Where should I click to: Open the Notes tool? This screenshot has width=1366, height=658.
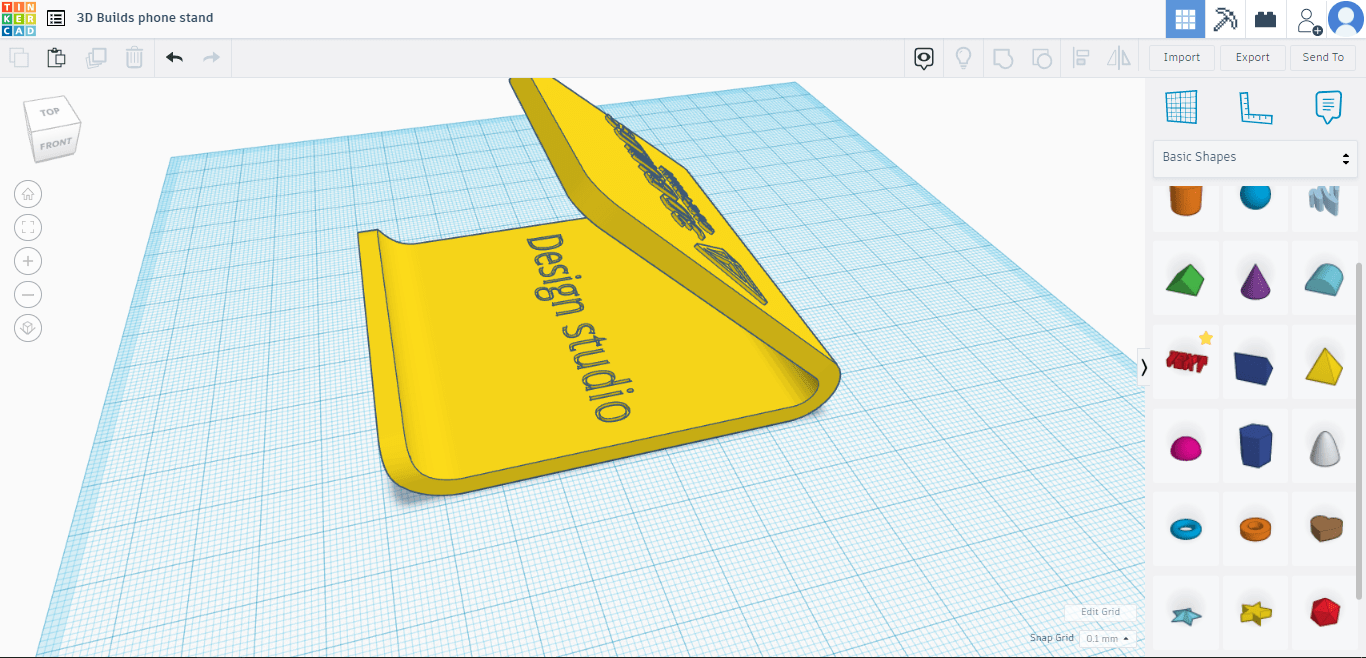pyautogui.click(x=1327, y=107)
